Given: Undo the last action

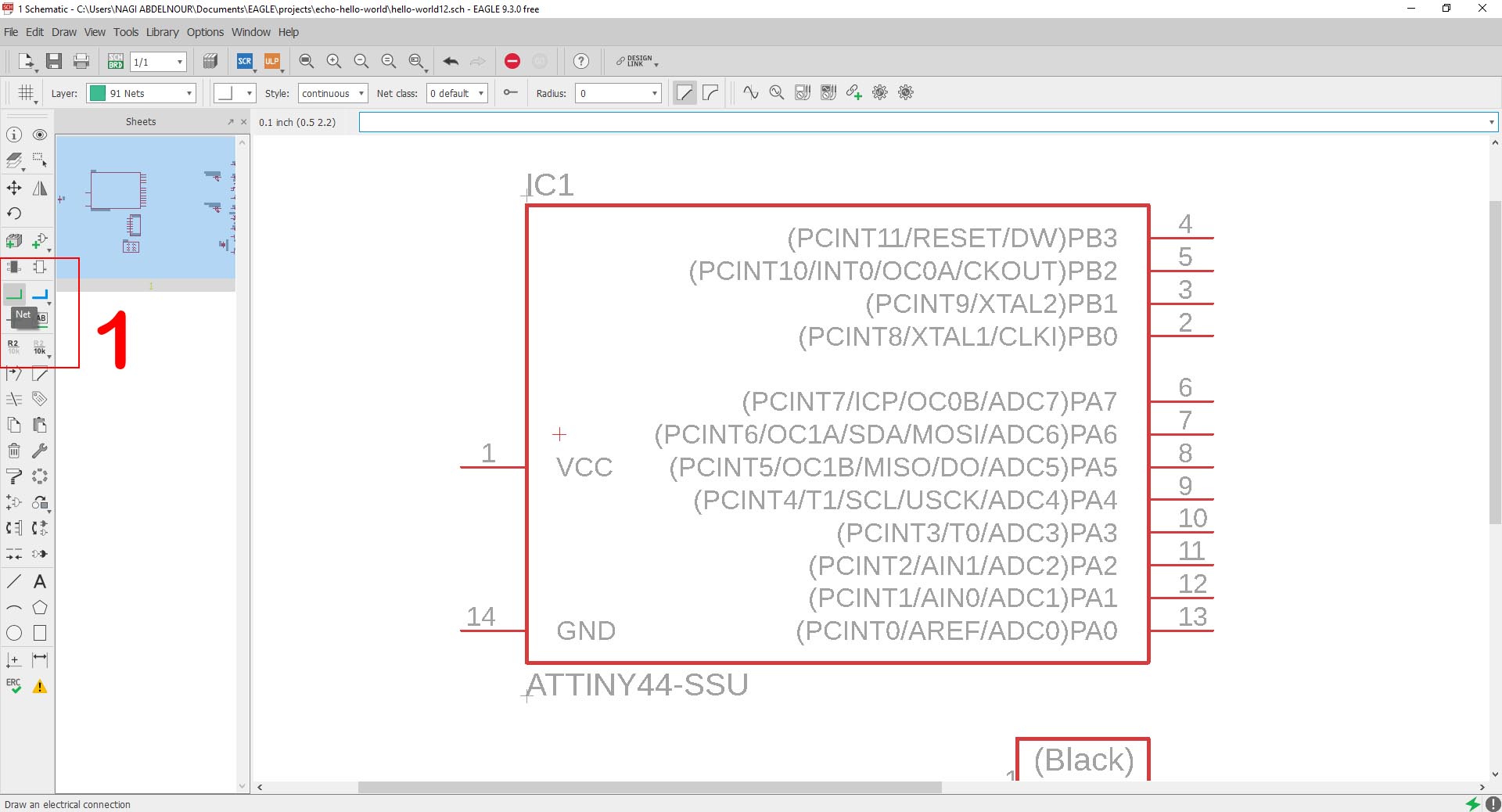Looking at the screenshot, I should click(451, 61).
